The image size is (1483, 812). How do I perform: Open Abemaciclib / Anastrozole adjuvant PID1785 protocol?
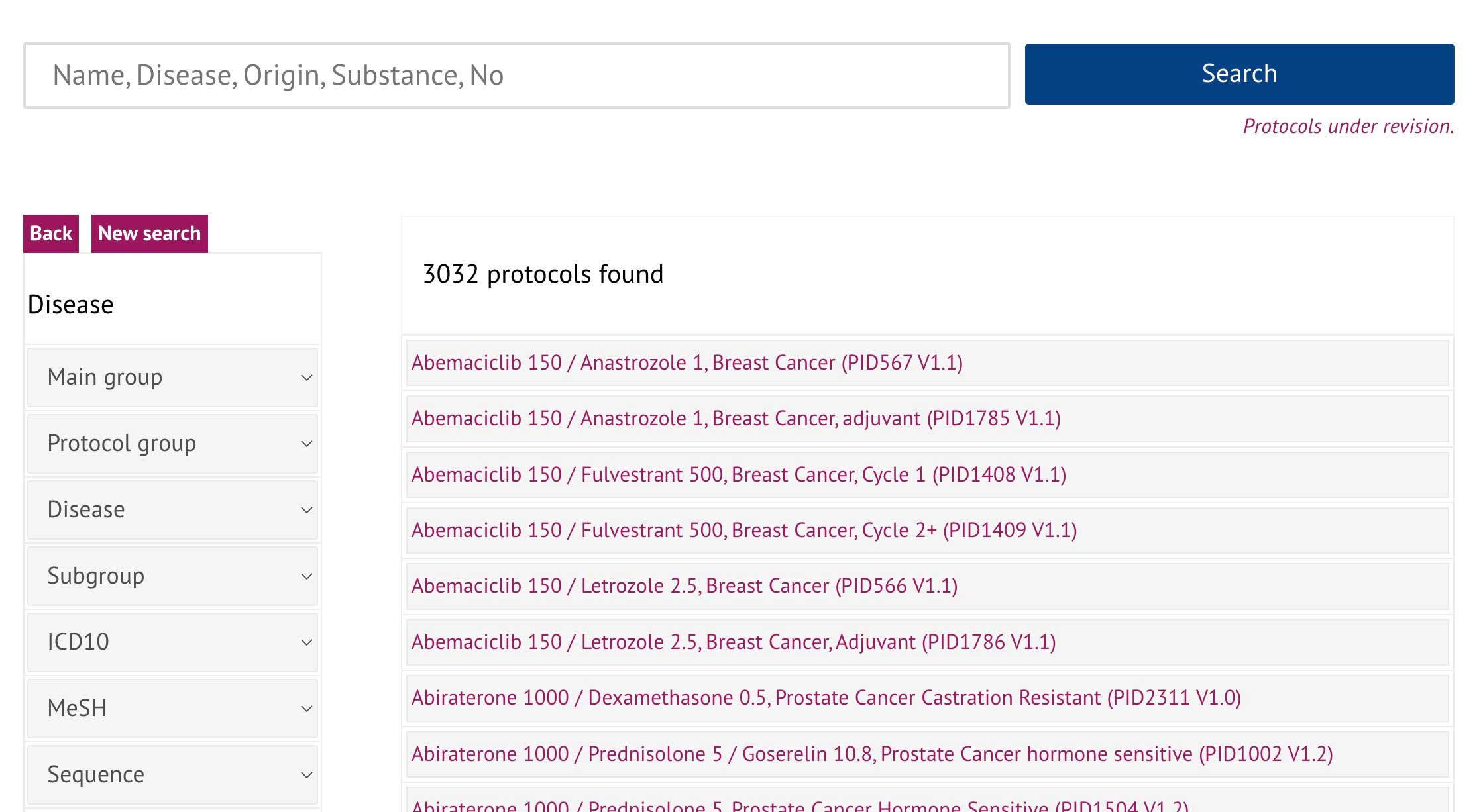pos(736,419)
